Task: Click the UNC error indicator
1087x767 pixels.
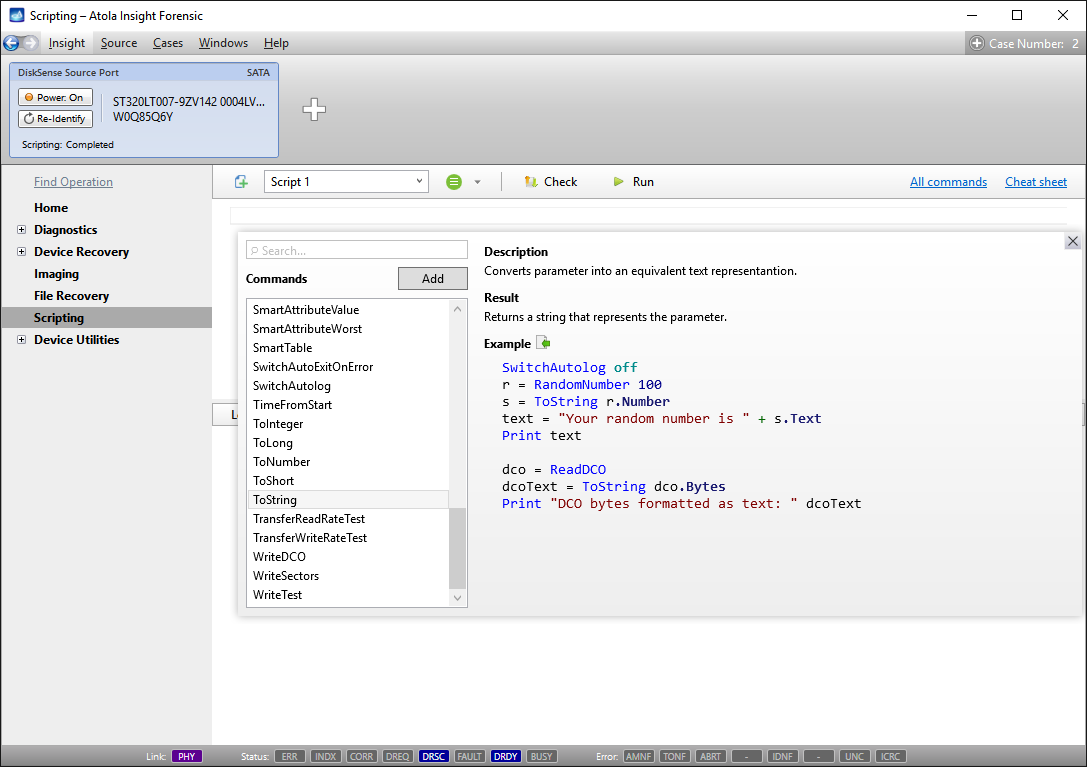Action: 854,756
